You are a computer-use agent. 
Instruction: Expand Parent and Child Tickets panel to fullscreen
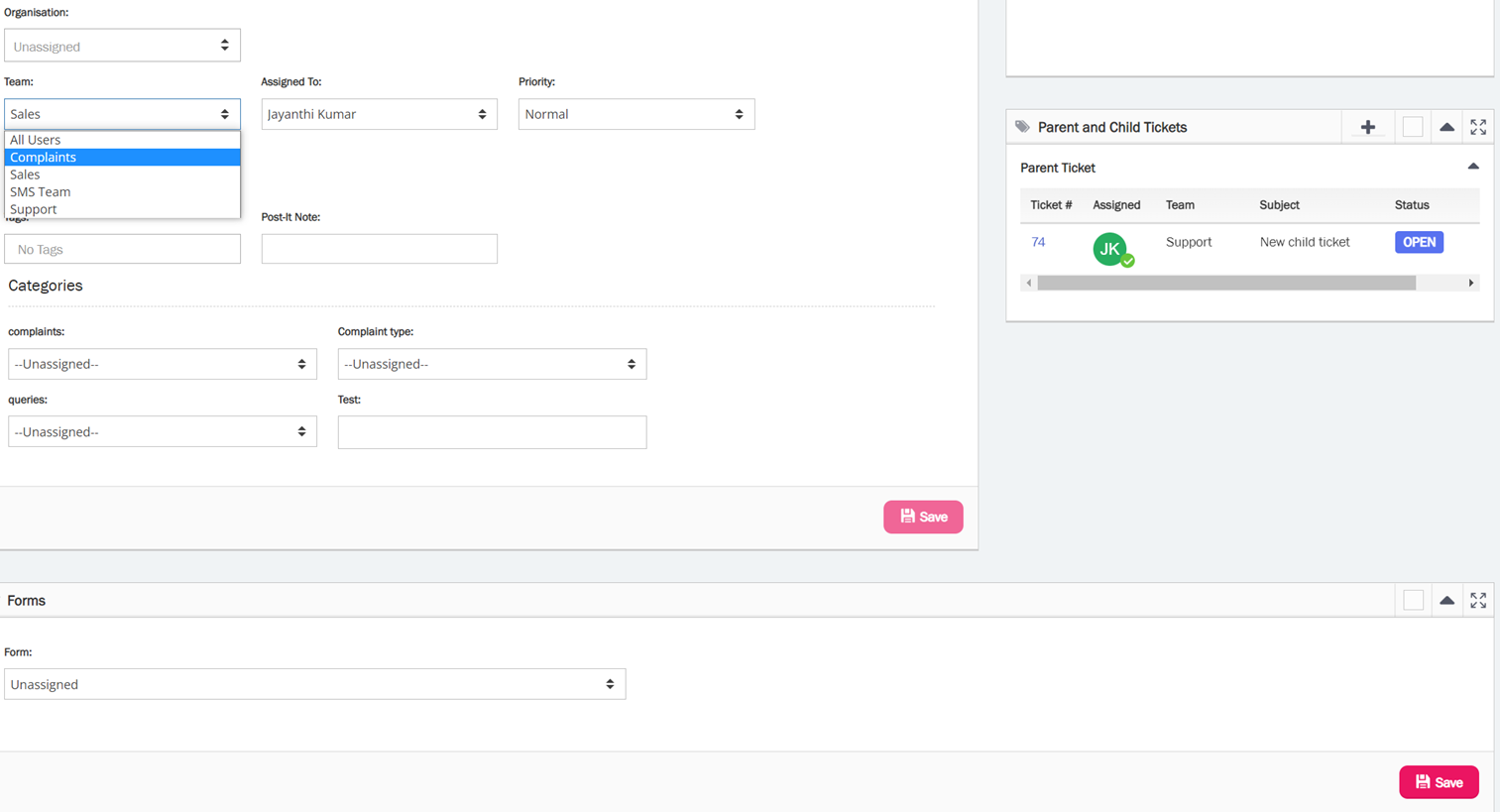(x=1478, y=127)
